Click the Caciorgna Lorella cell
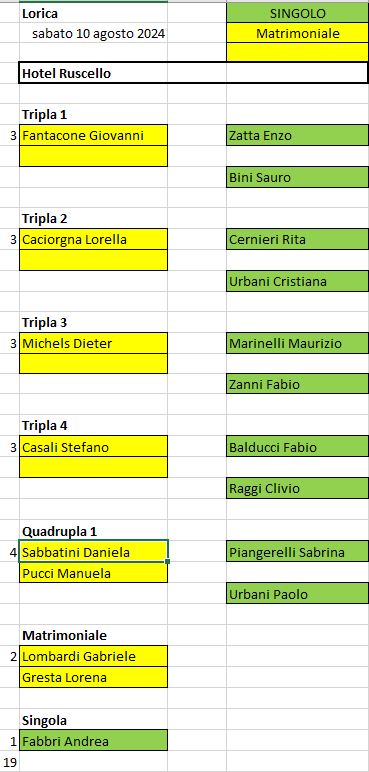 point(94,239)
